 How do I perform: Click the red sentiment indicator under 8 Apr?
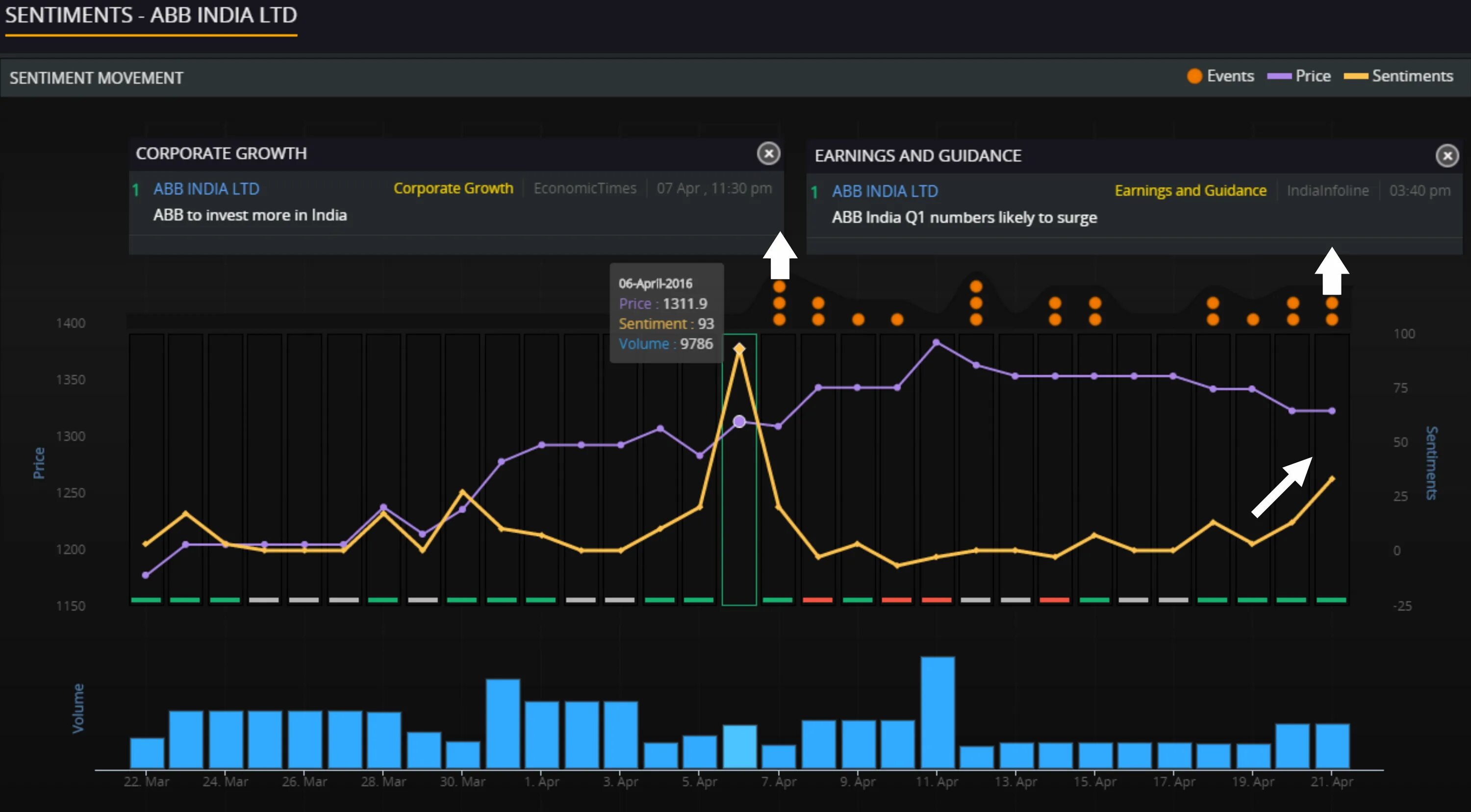coord(818,600)
